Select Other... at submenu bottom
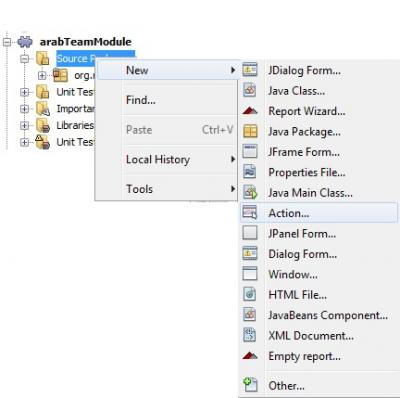 click(x=319, y=385)
